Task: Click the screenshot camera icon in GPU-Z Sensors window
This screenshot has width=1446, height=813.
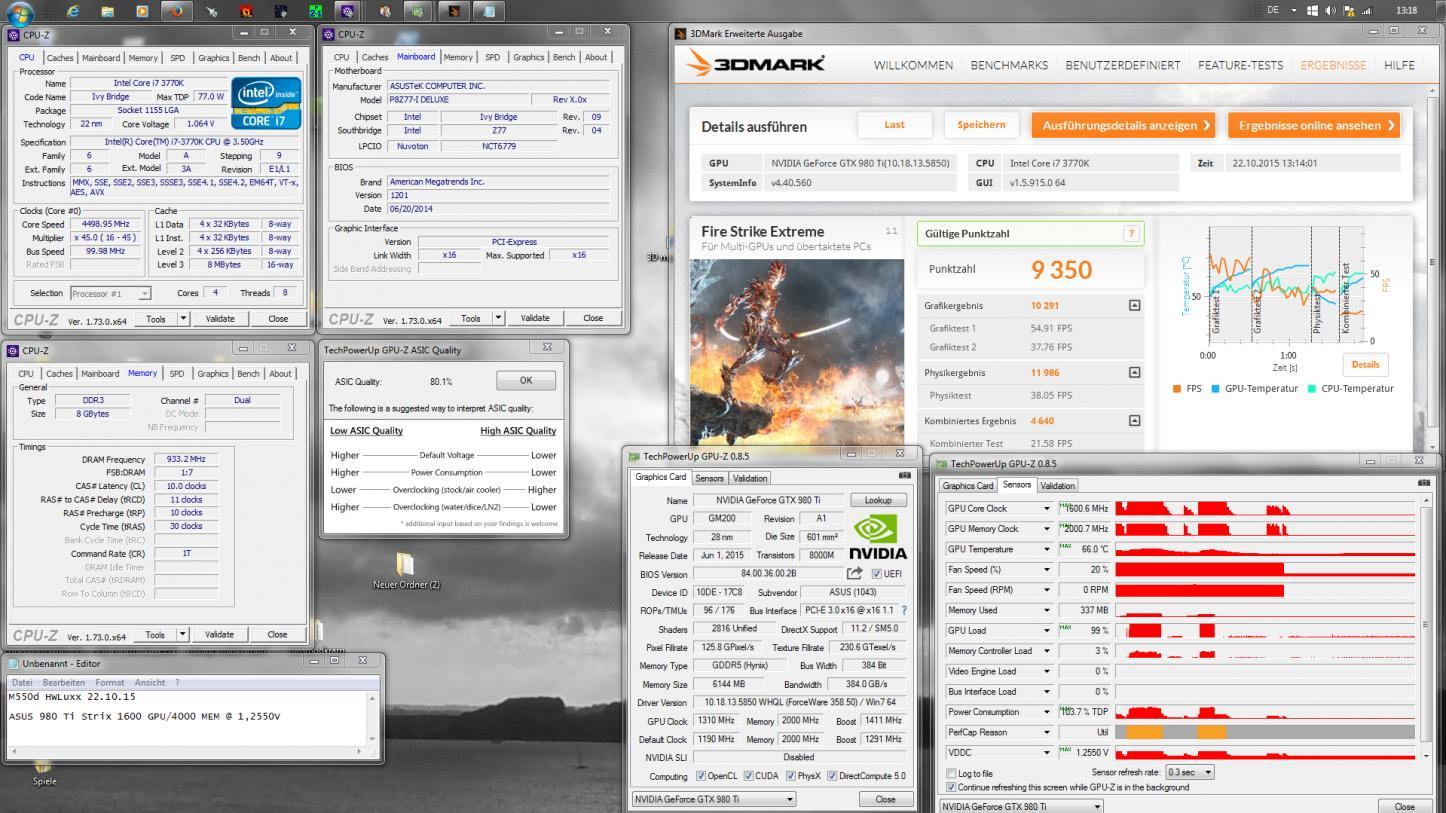Action: click(1424, 483)
